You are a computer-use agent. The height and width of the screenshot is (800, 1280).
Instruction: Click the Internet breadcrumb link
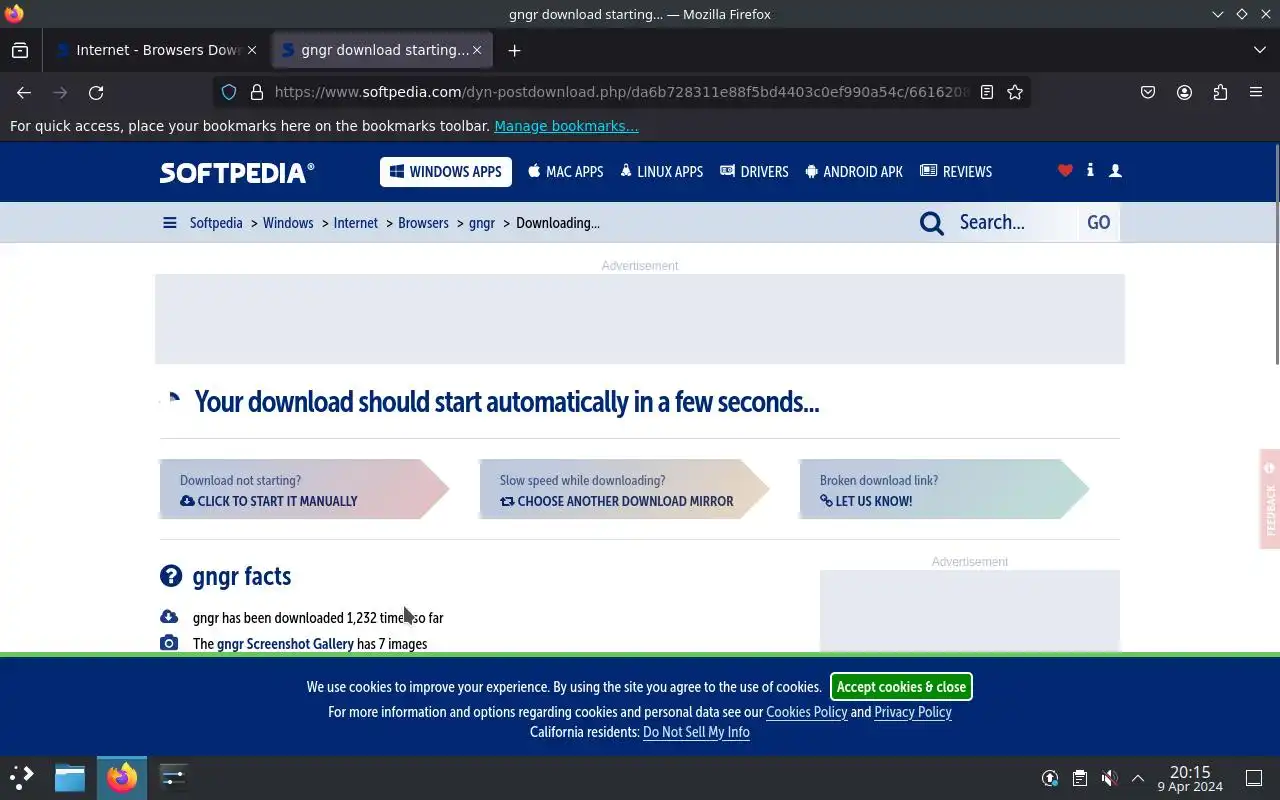[x=356, y=223]
